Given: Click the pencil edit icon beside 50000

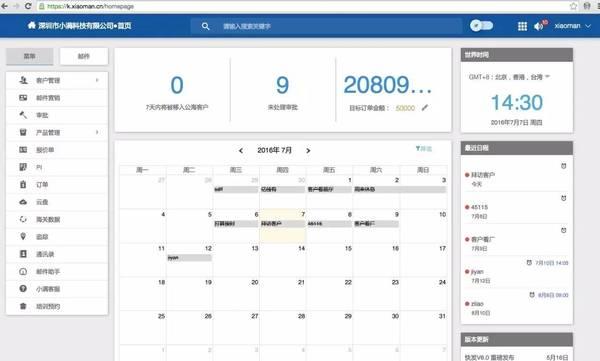Looking at the screenshot, I should [425, 108].
